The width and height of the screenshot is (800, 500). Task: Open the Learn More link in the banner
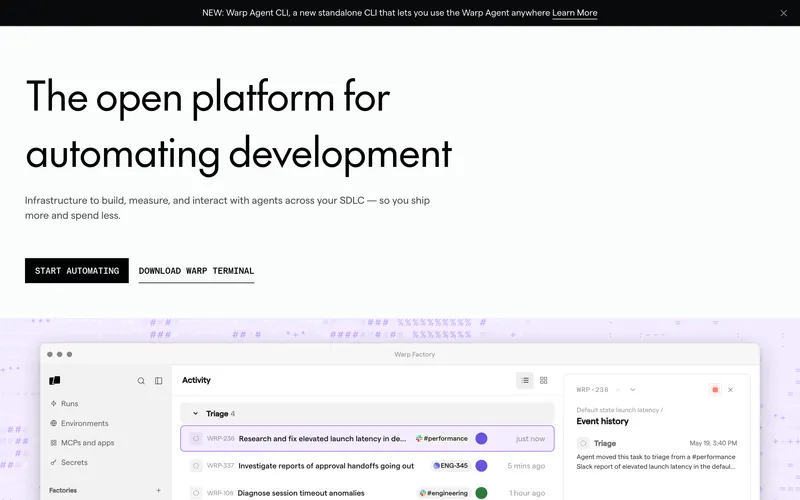coord(574,13)
